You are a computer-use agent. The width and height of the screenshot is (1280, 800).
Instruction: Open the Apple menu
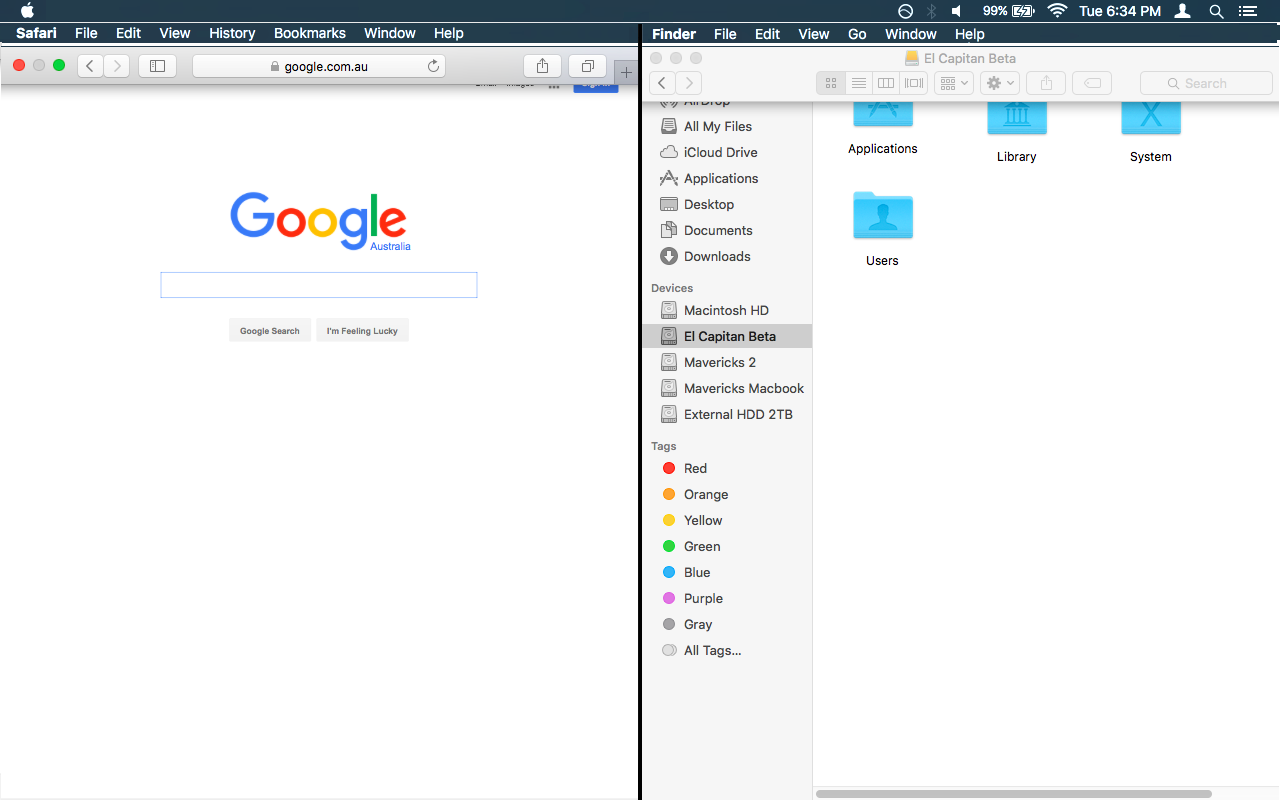tap(28, 11)
